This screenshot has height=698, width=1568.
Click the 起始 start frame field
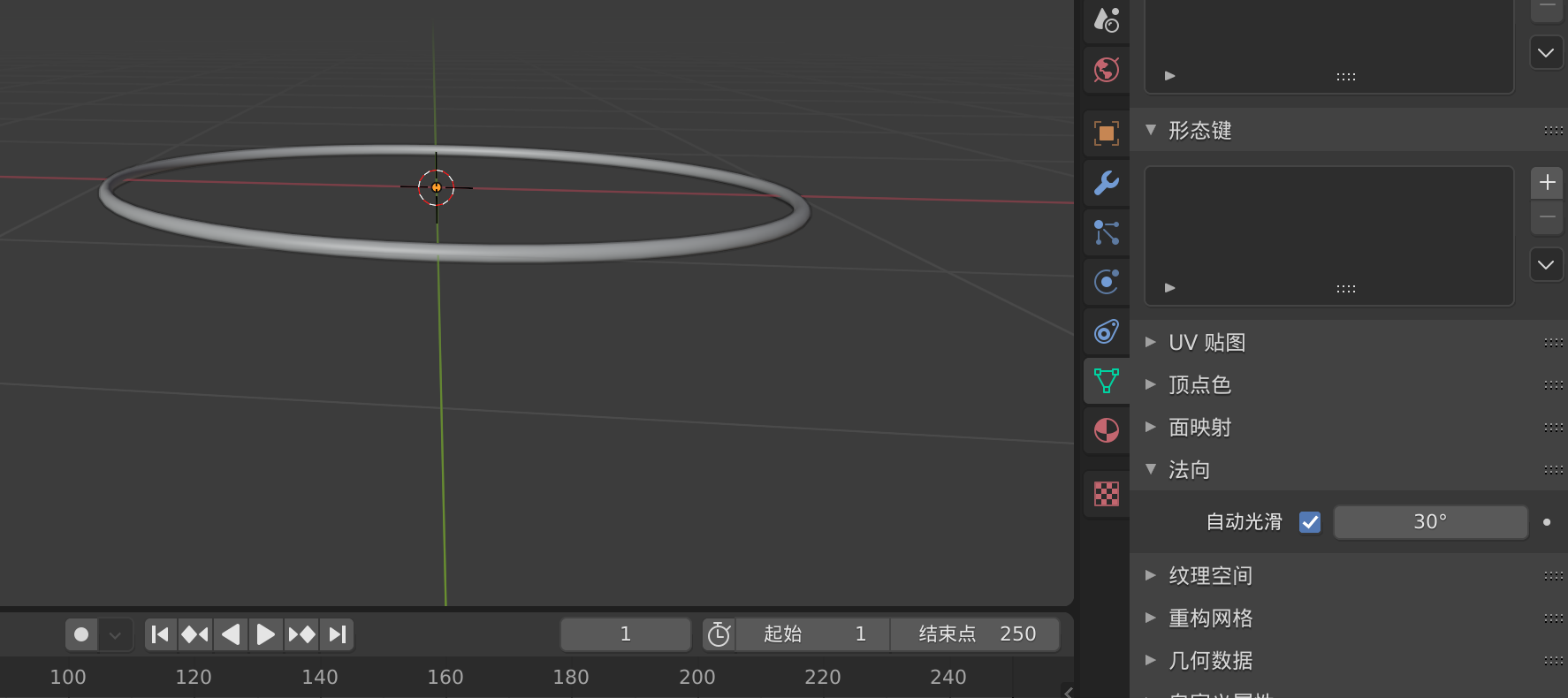(813, 634)
